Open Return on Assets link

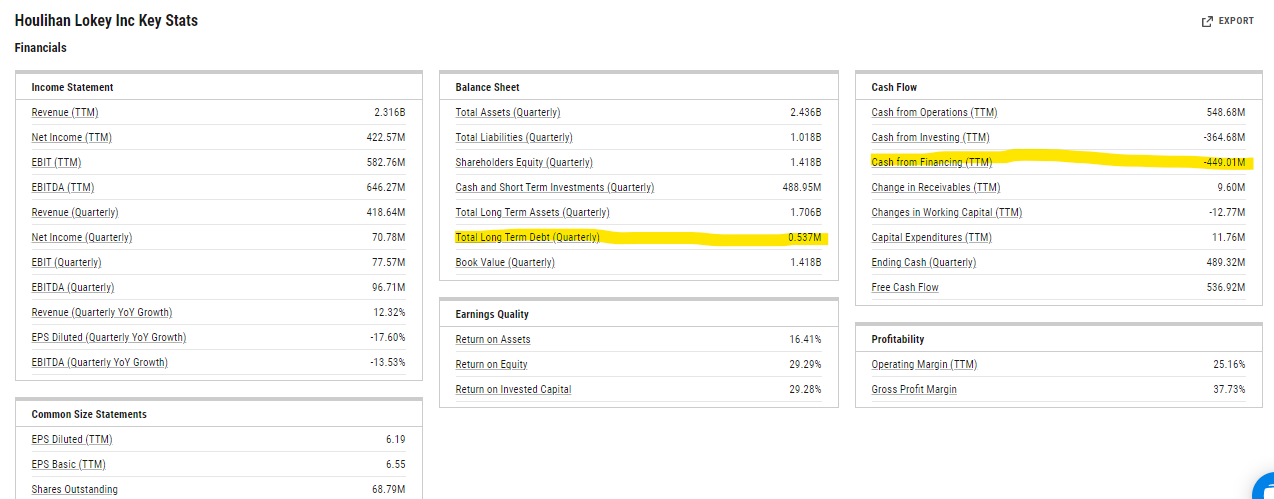[493, 339]
